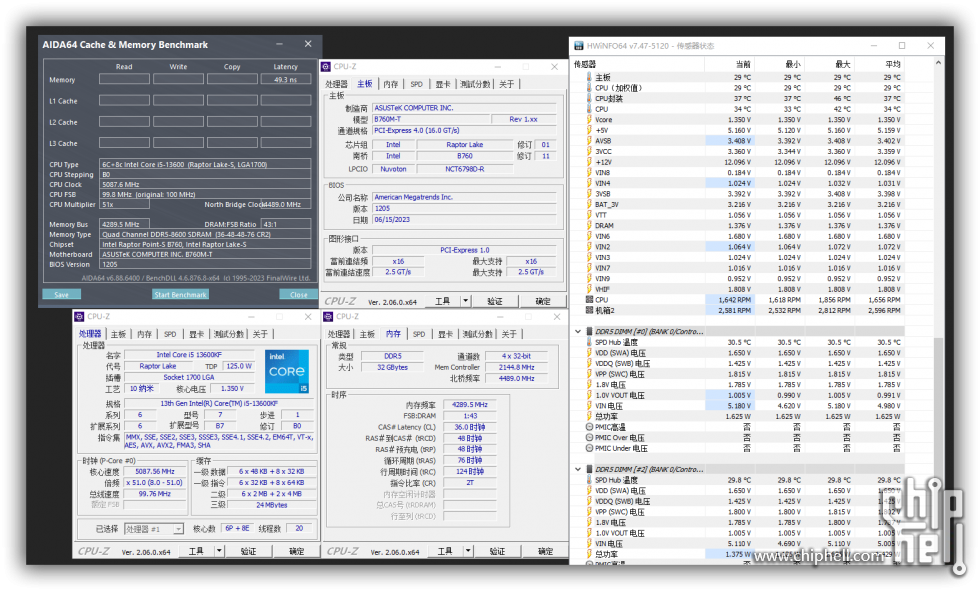980x591 pixels.
Task: Click Intel Core i5 logo badge
Action: tap(287, 371)
